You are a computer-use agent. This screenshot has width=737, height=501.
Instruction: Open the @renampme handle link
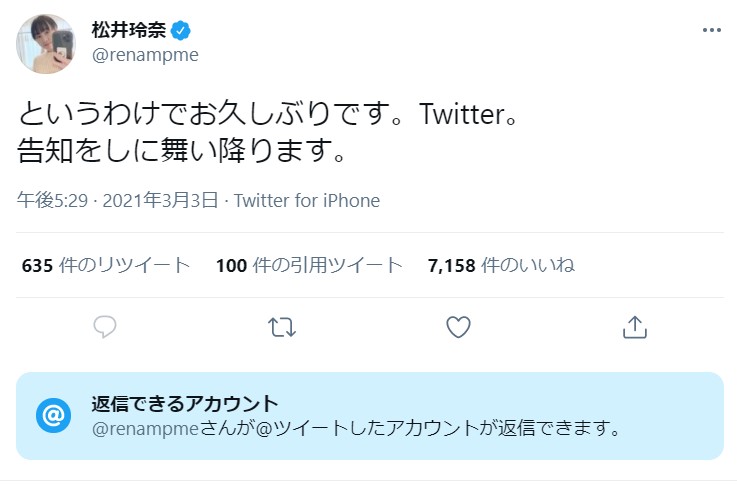pos(145,55)
